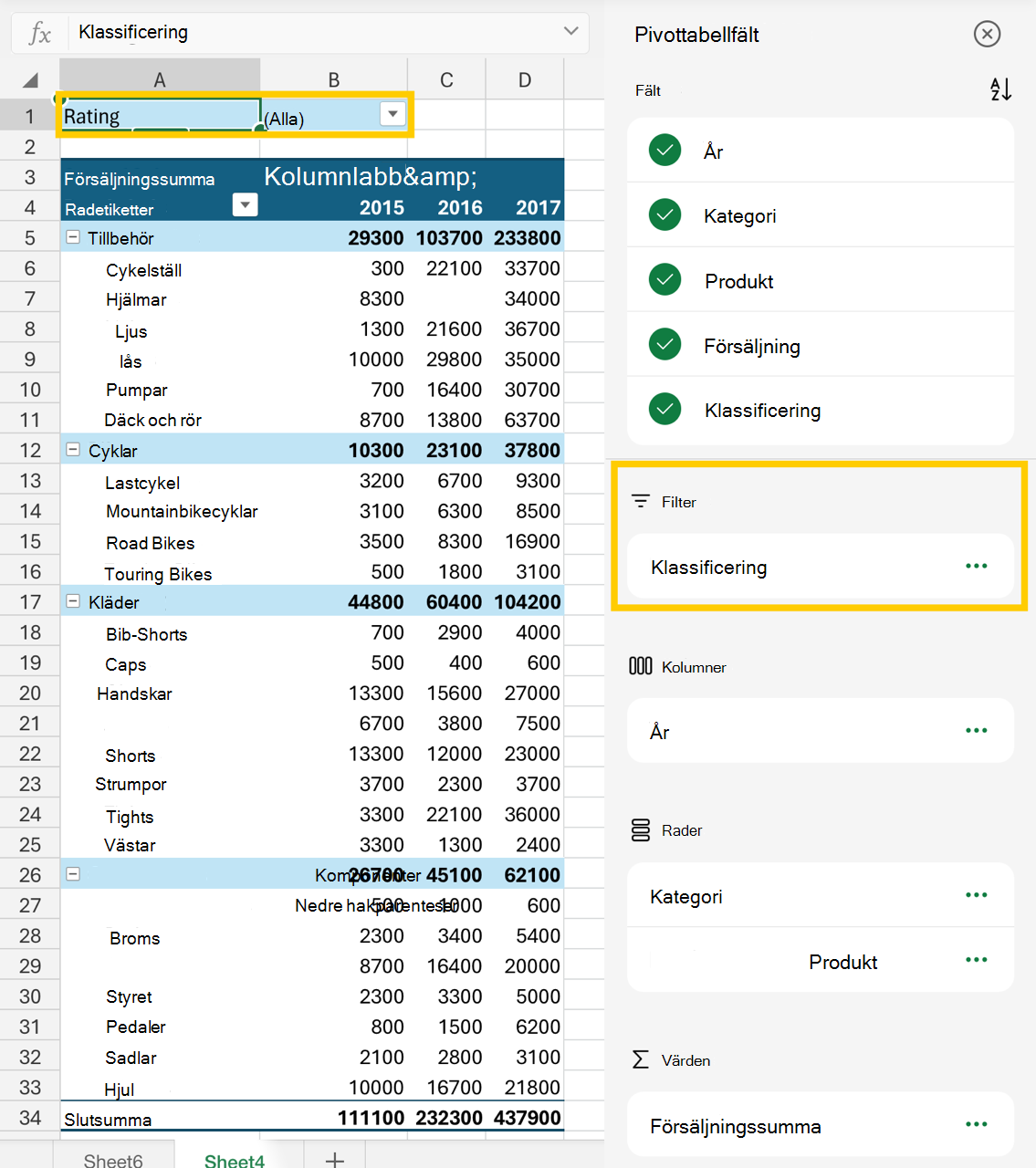The image size is (1036, 1168).
Task: Click the 2017 column label
Action: tap(539, 207)
